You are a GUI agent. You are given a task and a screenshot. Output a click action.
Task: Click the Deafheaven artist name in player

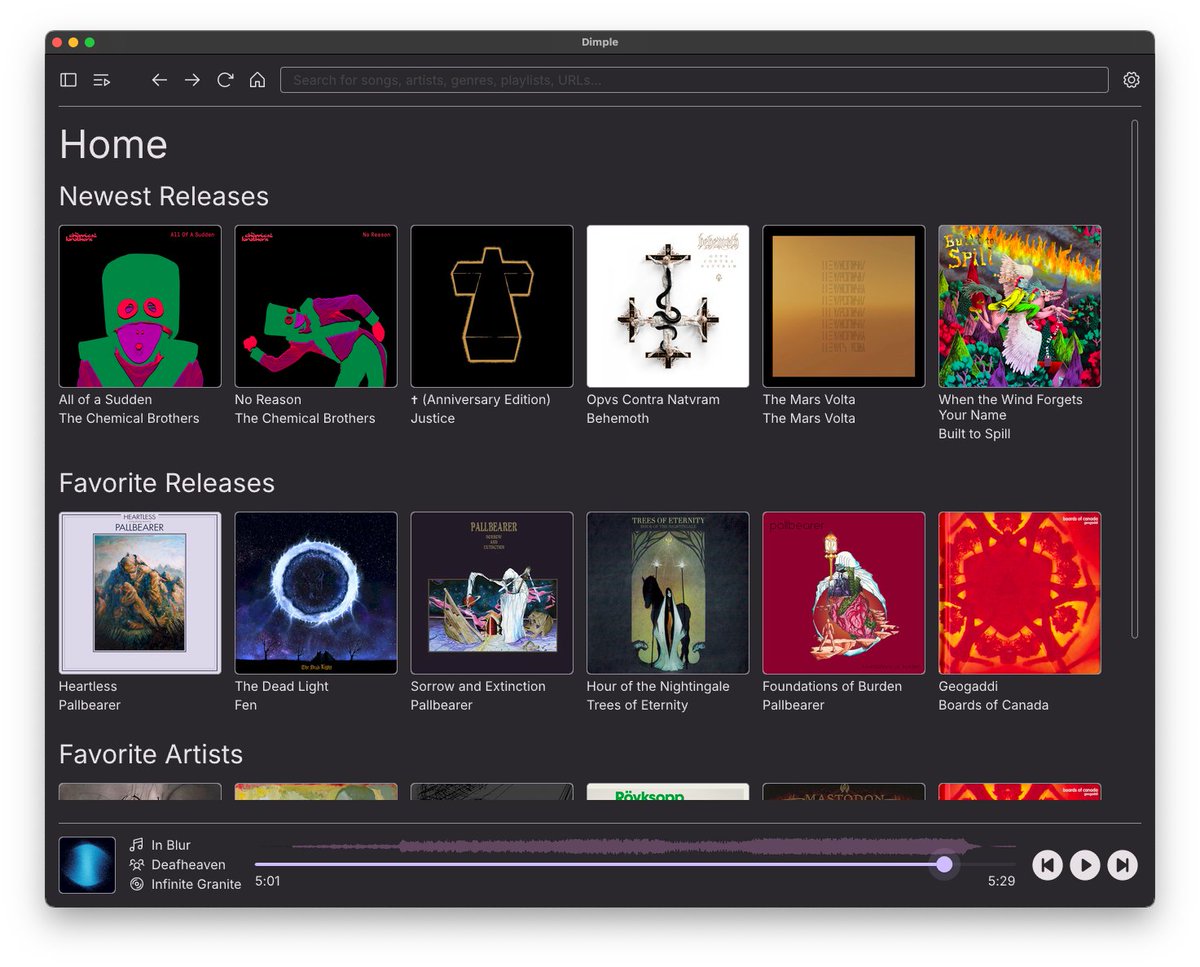pyautogui.click(x=189, y=864)
